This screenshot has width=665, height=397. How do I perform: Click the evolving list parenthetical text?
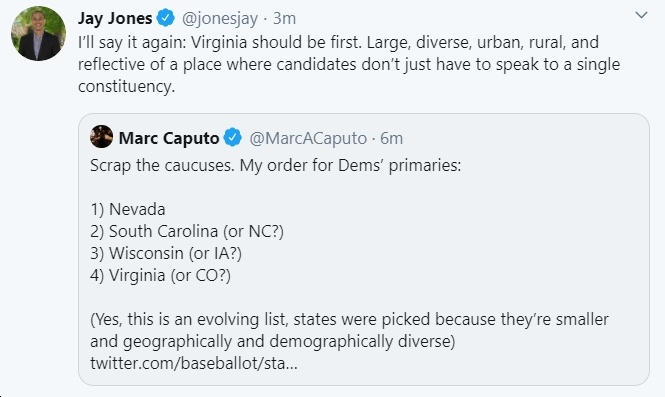coord(349,330)
